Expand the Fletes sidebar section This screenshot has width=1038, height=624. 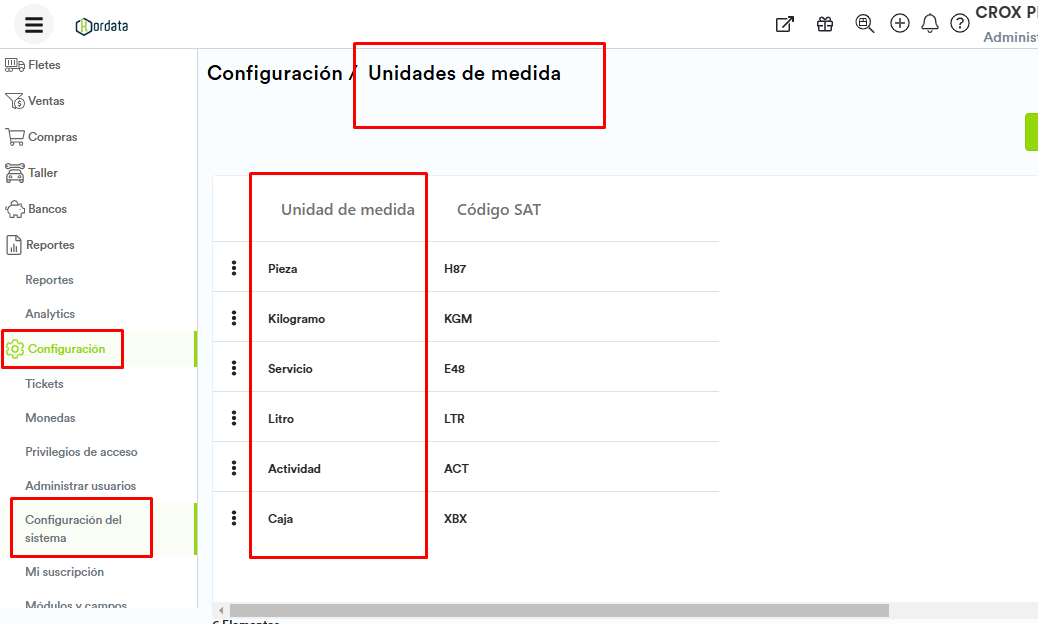click(44, 65)
